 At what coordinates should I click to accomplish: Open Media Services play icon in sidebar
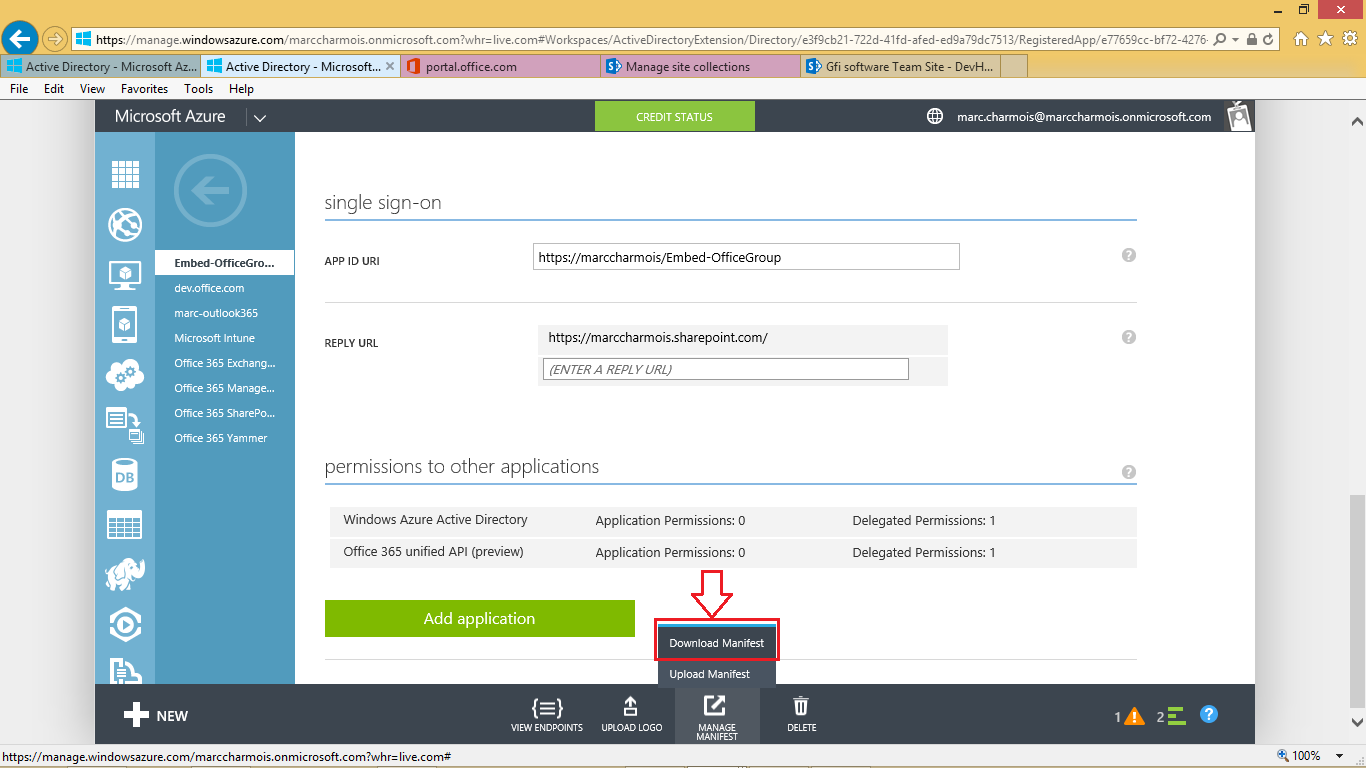point(125,625)
